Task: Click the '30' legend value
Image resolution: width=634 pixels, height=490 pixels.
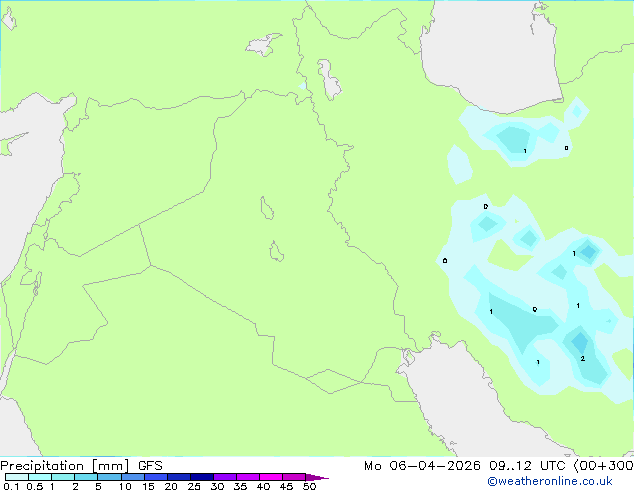Action: 217,486
